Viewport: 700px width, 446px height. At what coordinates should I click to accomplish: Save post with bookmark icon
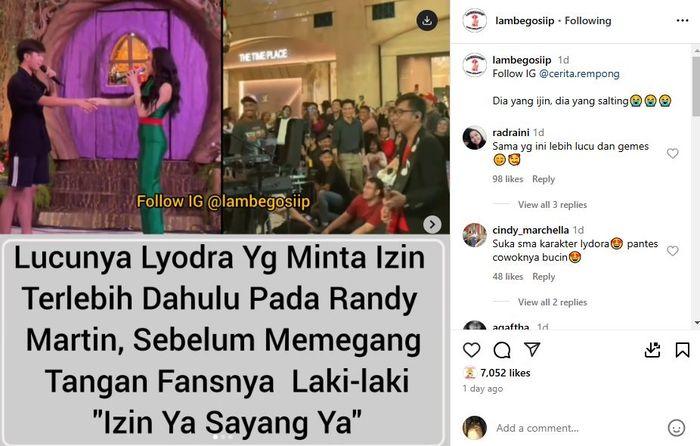coord(682,350)
